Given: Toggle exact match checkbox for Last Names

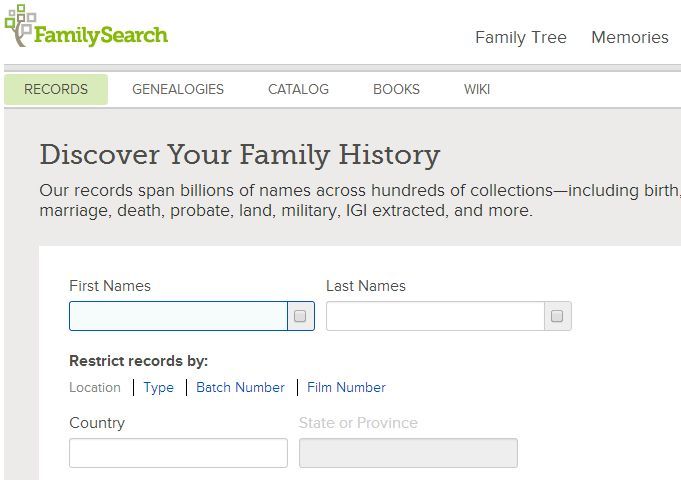Looking at the screenshot, I should 557,316.
